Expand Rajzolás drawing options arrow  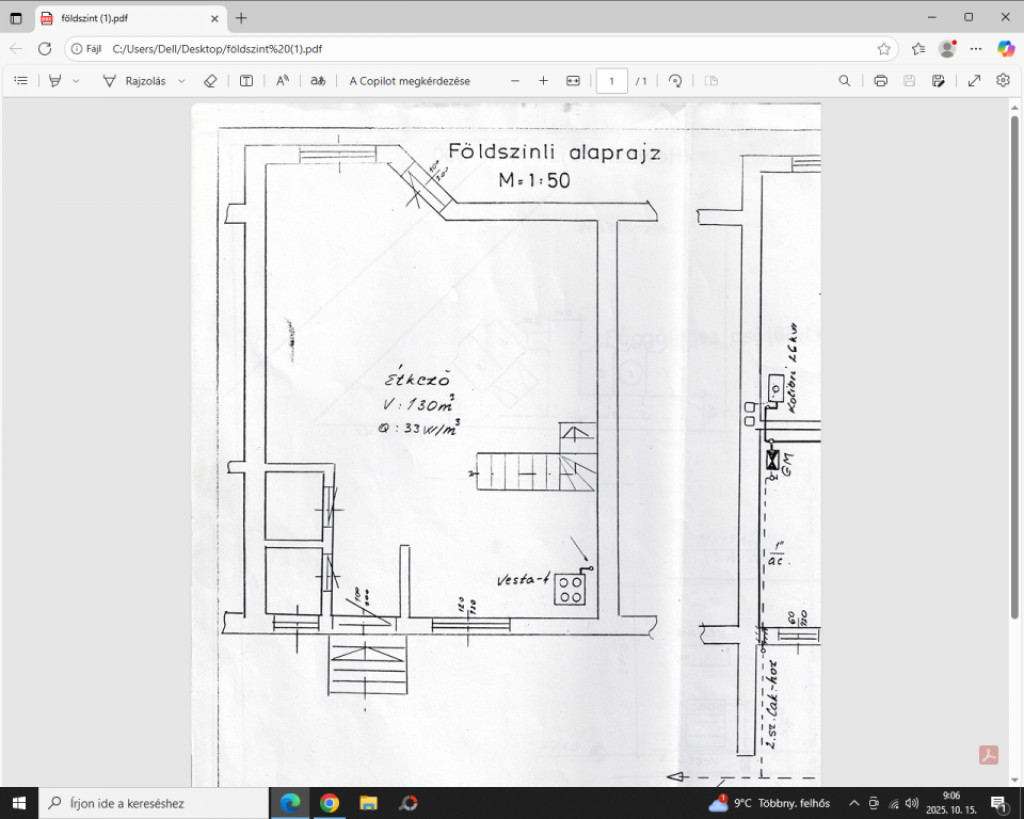pos(181,81)
